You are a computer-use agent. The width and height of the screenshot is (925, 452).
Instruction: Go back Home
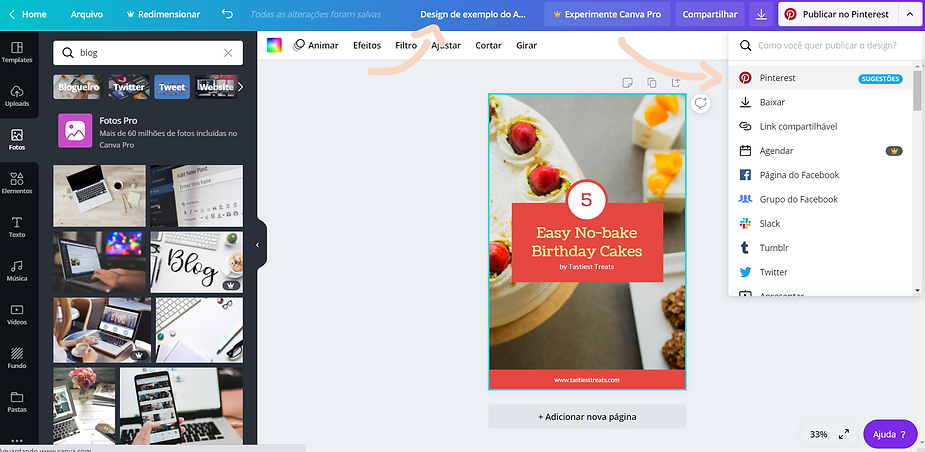pyautogui.click(x=28, y=14)
